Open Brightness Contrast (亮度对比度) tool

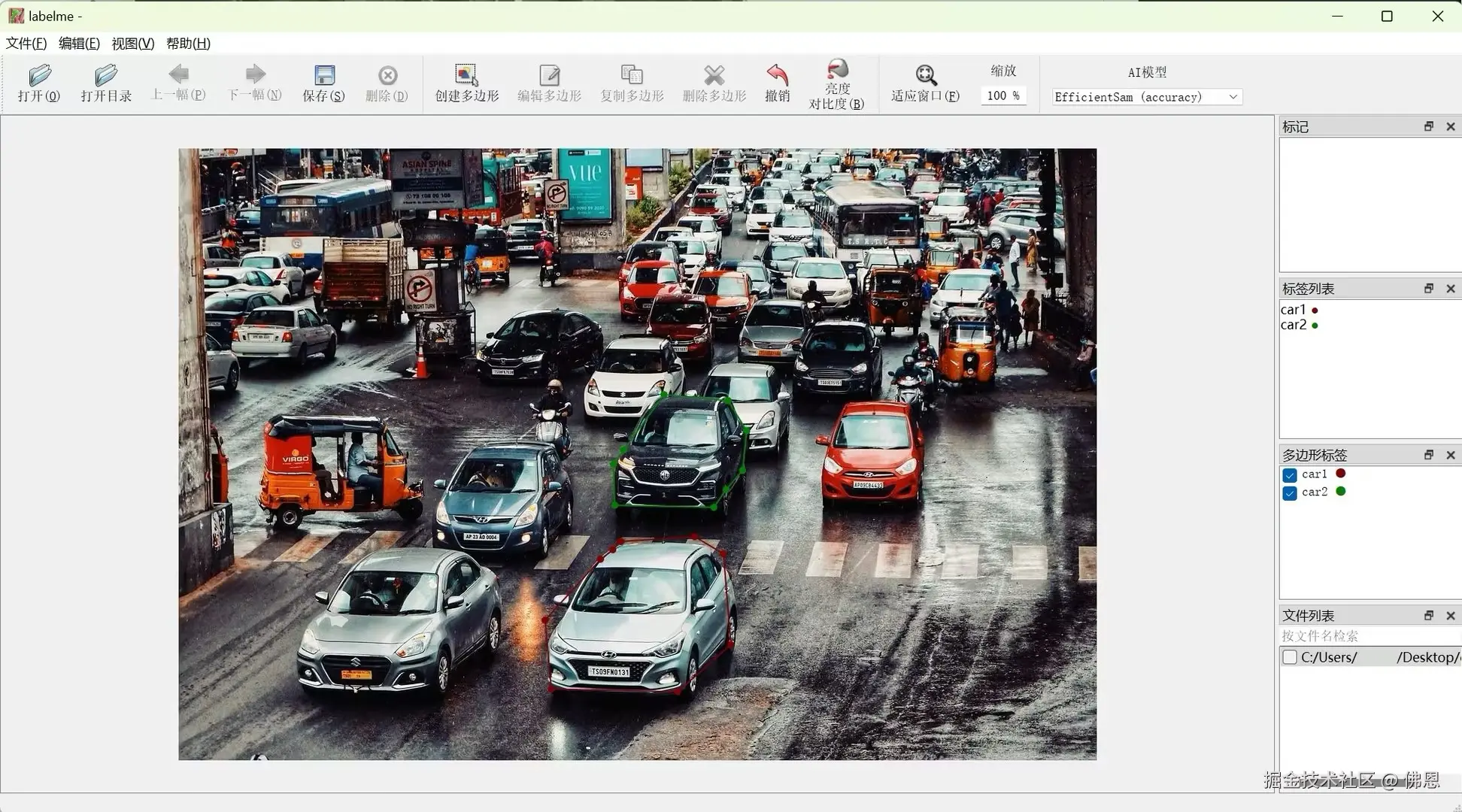(x=836, y=71)
